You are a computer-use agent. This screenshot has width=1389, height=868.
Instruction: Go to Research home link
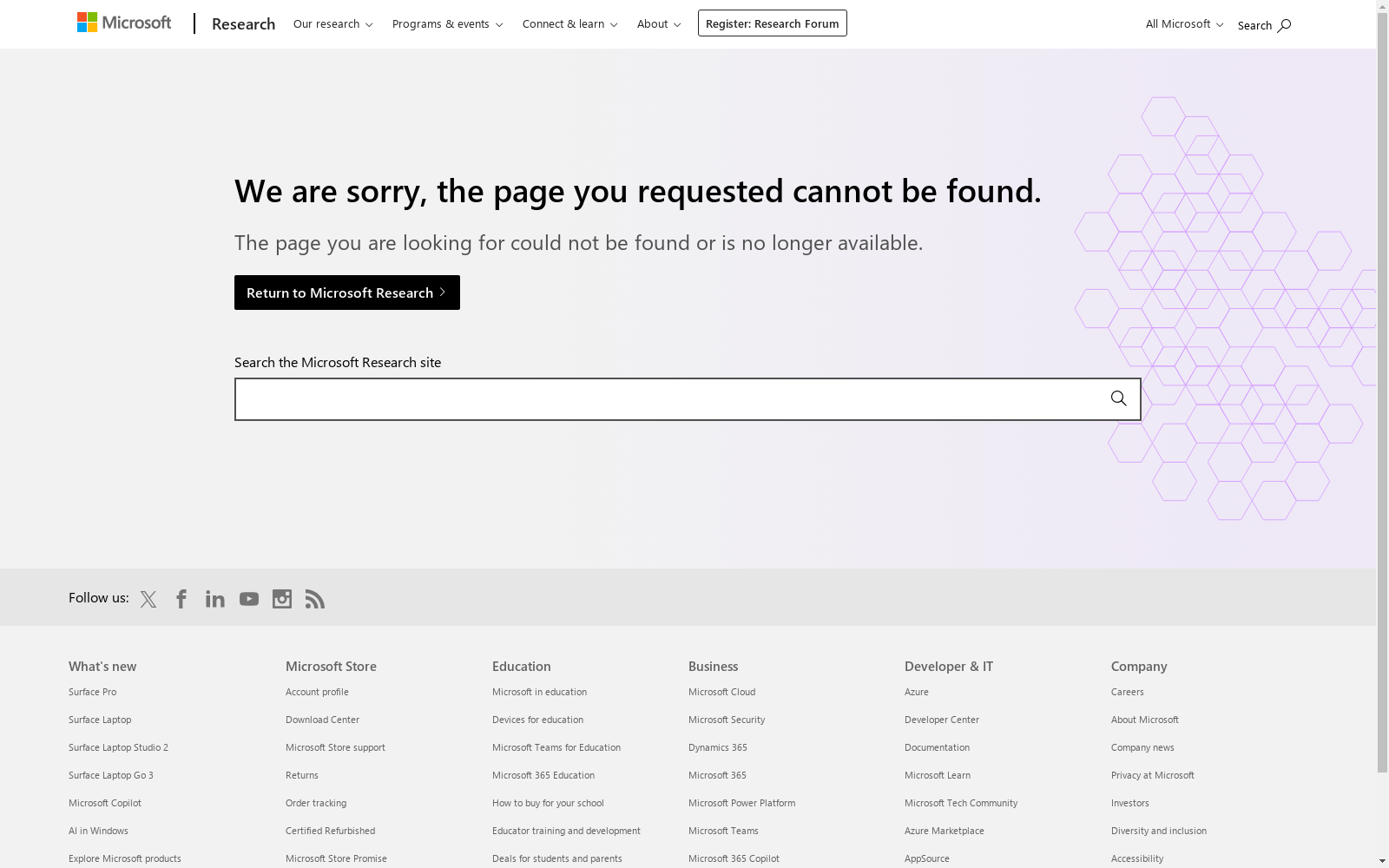pyautogui.click(x=243, y=23)
